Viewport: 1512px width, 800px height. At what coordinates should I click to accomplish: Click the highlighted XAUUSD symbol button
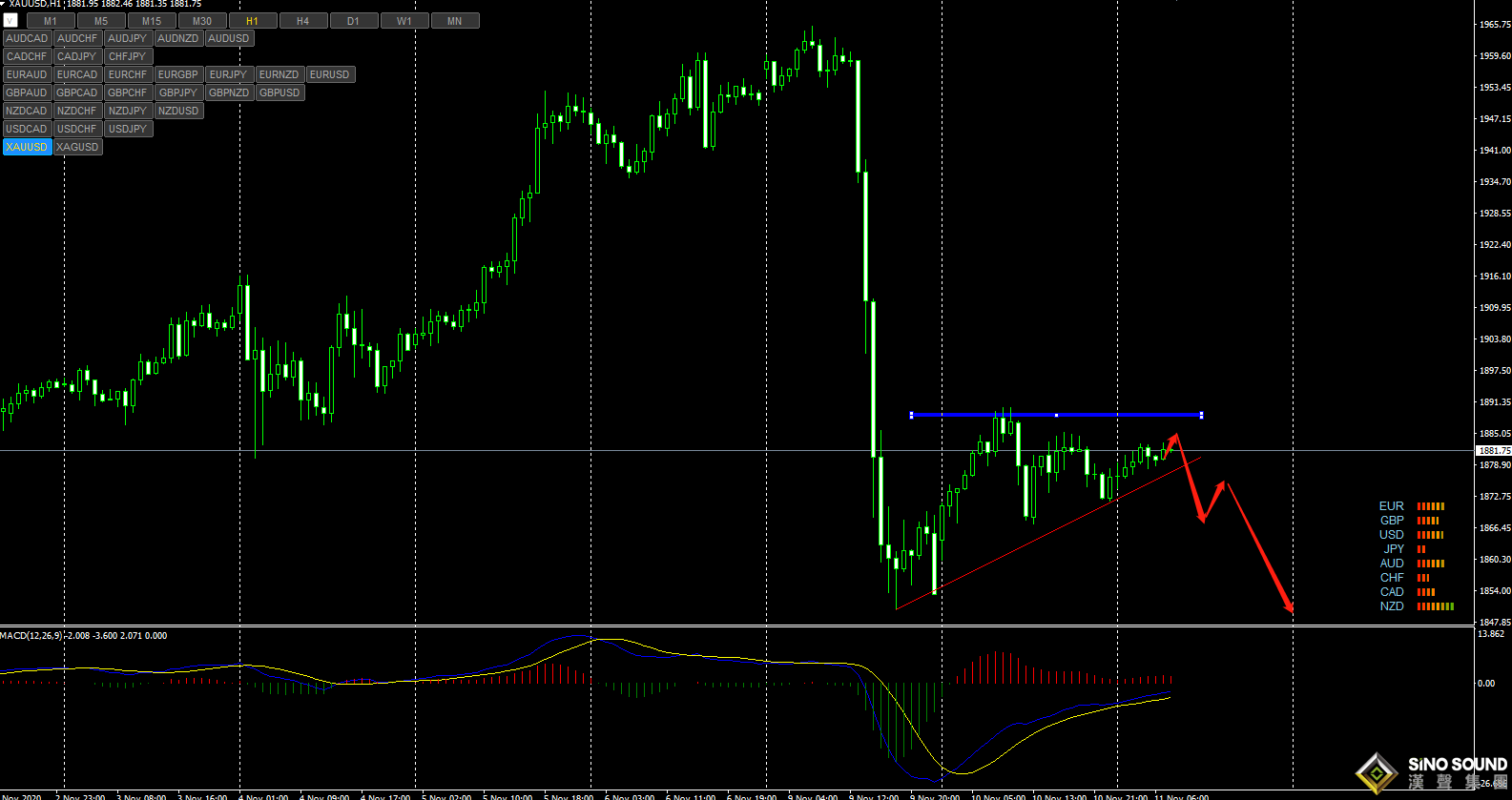pyautogui.click(x=27, y=147)
